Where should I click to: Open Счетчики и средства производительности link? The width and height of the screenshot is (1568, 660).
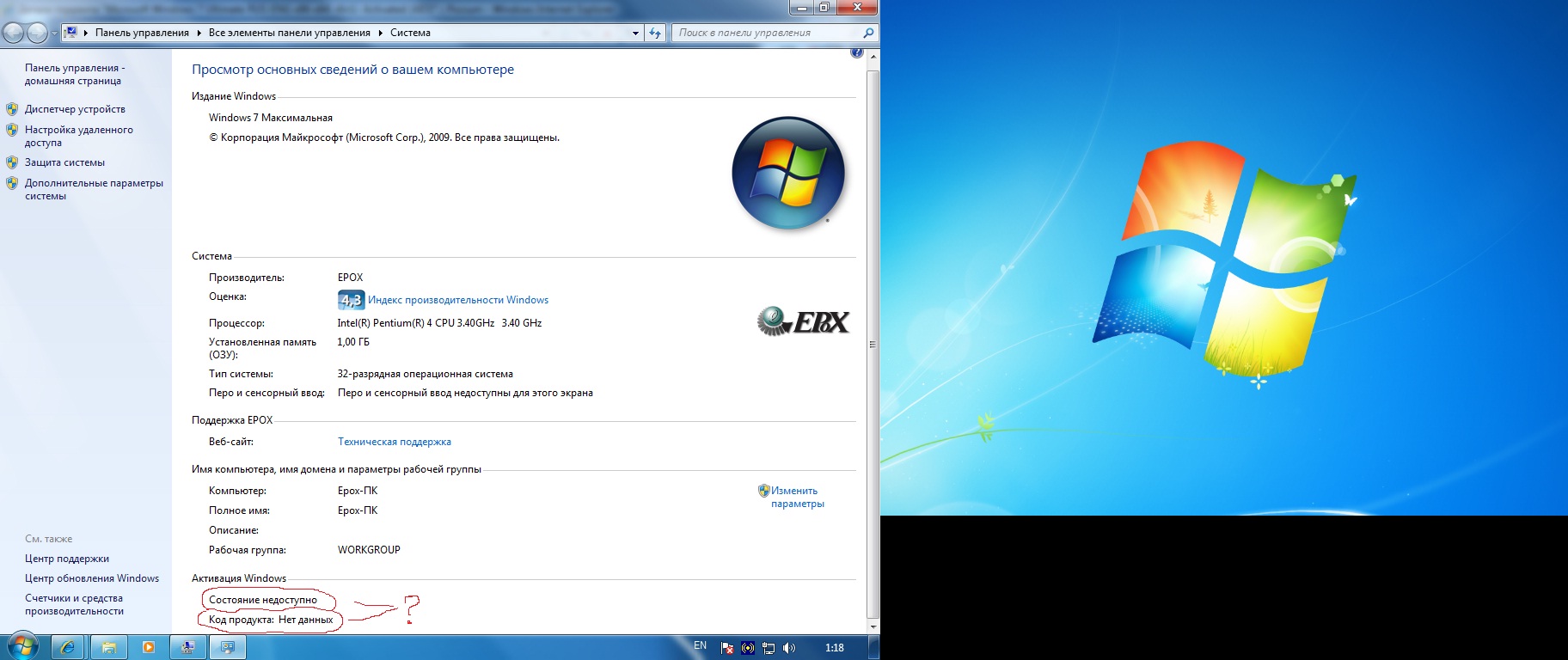74,604
